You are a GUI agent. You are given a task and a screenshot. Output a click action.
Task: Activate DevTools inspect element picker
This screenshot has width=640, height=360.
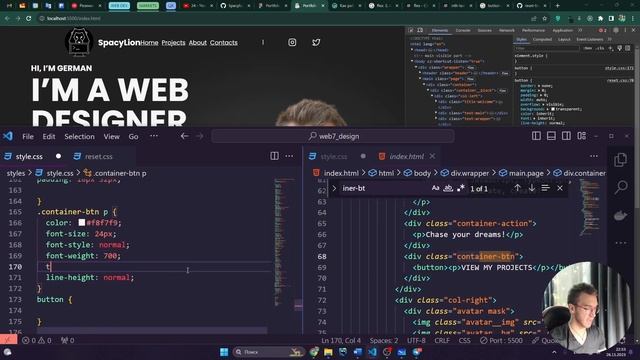click(411, 30)
